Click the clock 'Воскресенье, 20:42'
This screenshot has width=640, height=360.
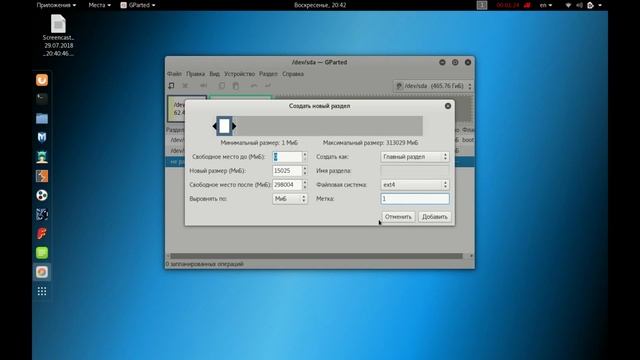pos(320,5)
